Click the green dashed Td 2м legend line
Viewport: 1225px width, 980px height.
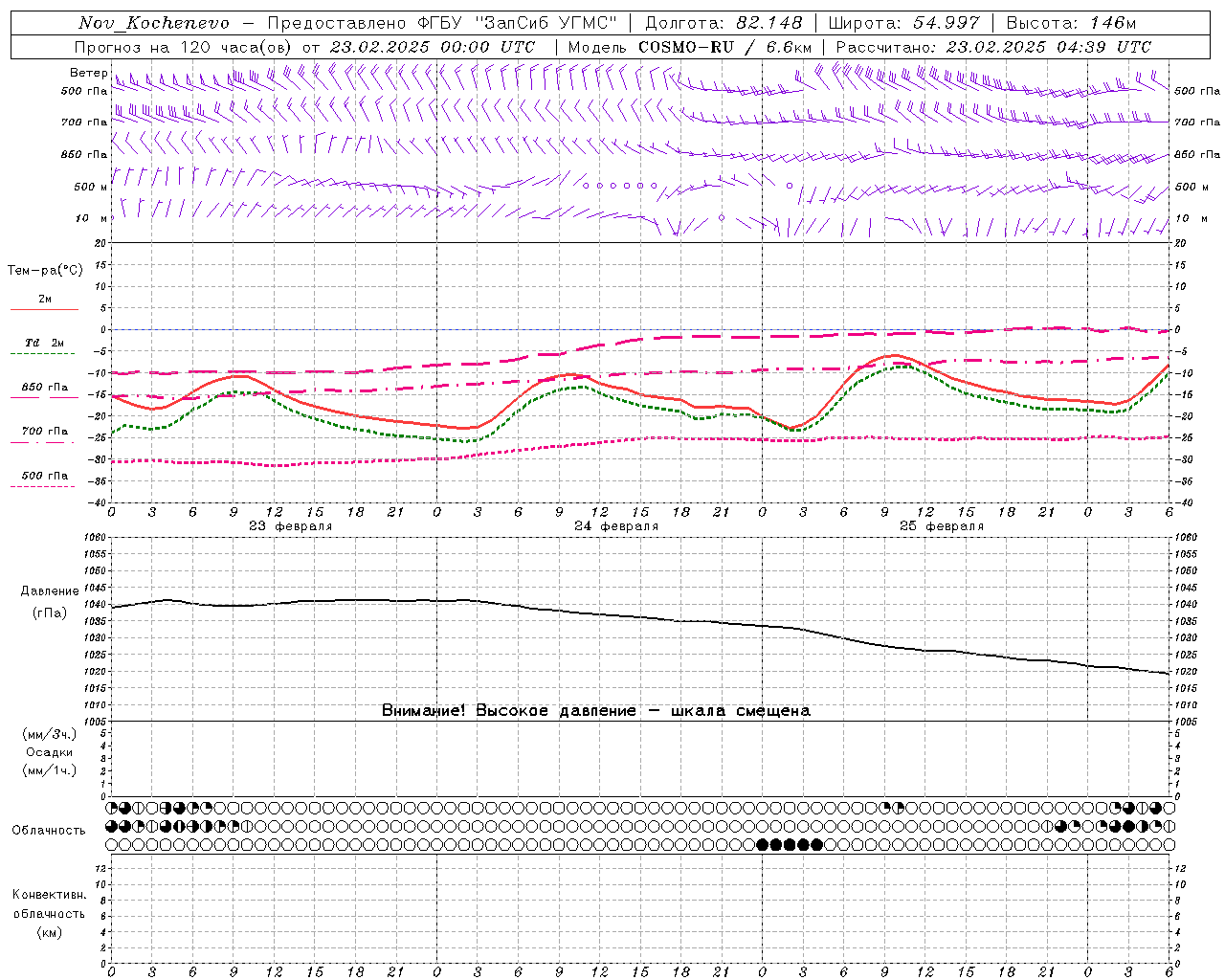coord(42,353)
